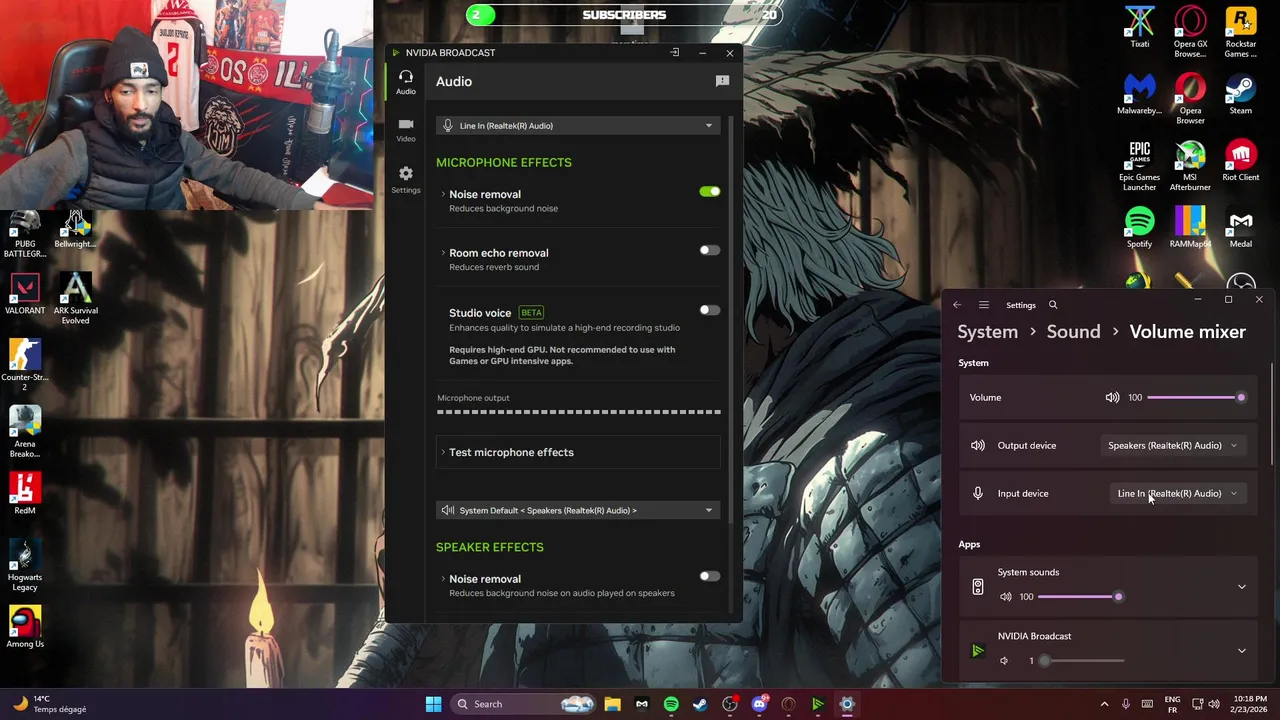Viewport: 1280px width, 720px height.
Task: Open Malwarebytes desktop shortcut
Action: coord(1139,95)
